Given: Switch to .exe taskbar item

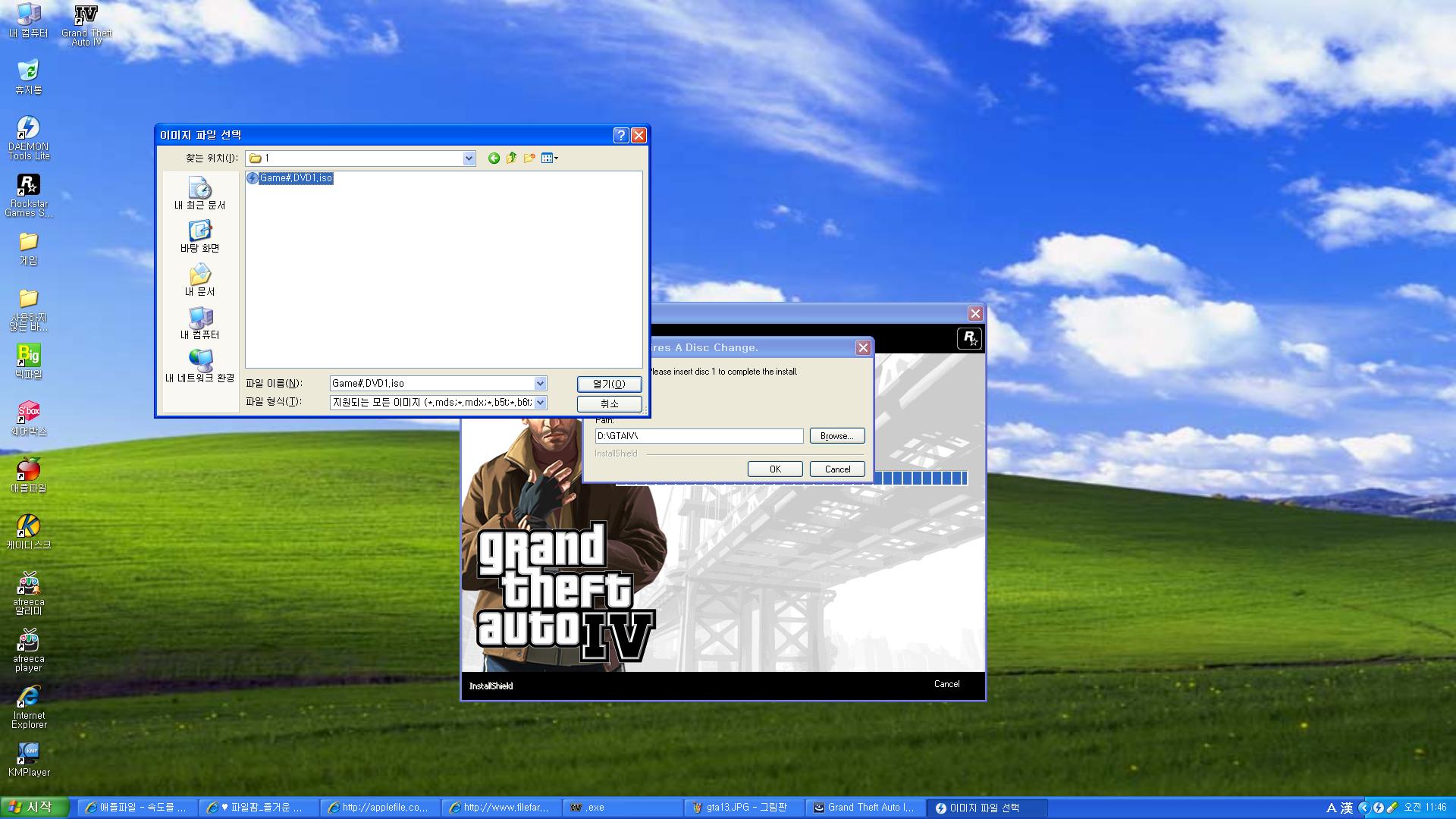Looking at the screenshot, I should click(623, 808).
